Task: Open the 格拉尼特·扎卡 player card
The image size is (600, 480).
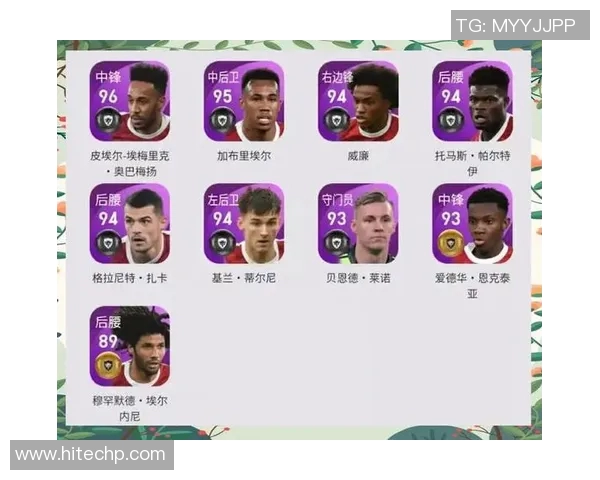Action: (x=130, y=224)
